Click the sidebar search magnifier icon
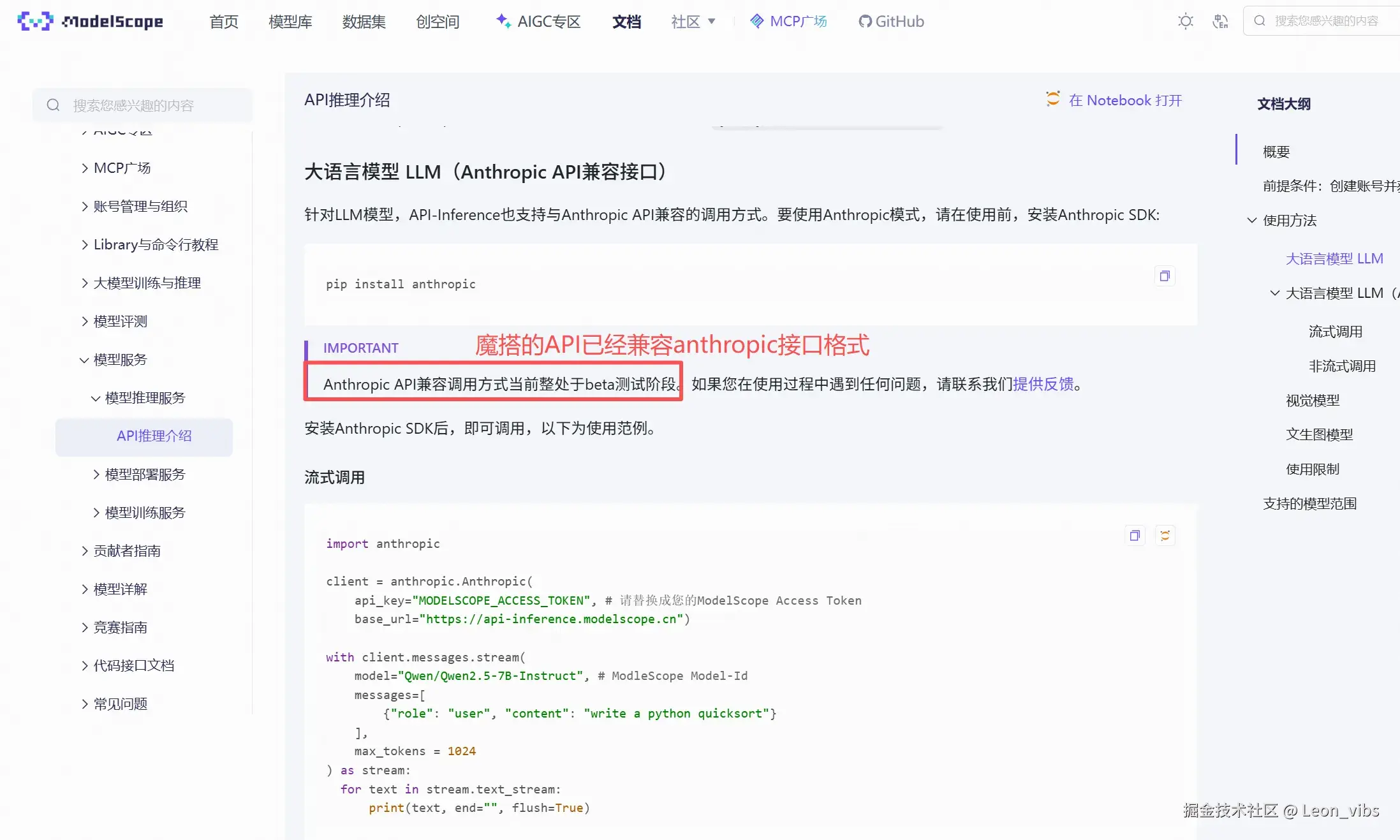Image resolution: width=1400 pixels, height=840 pixels. [54, 105]
